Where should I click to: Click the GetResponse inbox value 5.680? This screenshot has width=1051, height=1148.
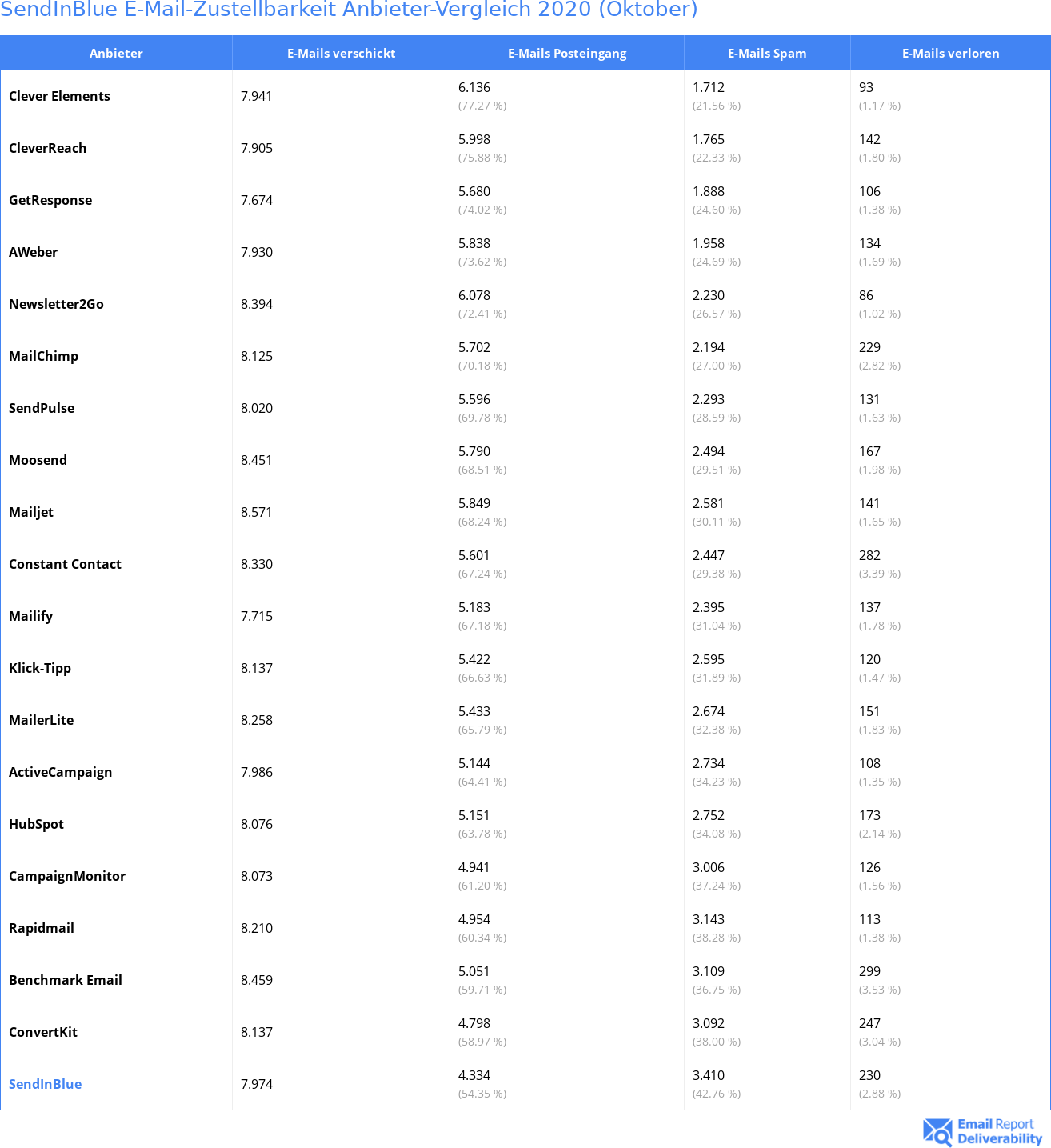click(x=474, y=191)
